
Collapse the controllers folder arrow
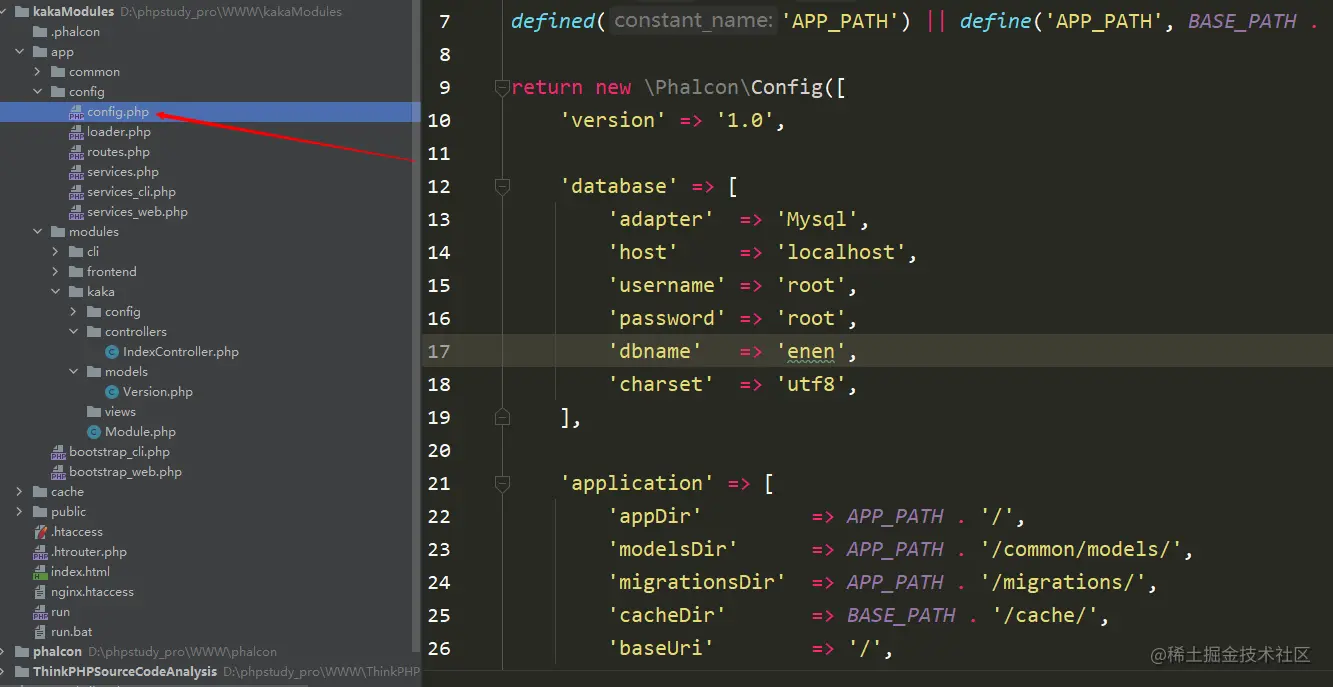[x=73, y=332]
